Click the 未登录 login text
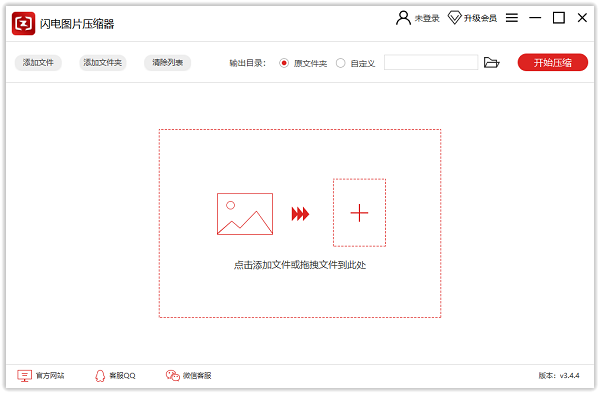Viewport: 600px width, 394px height. 427,18
